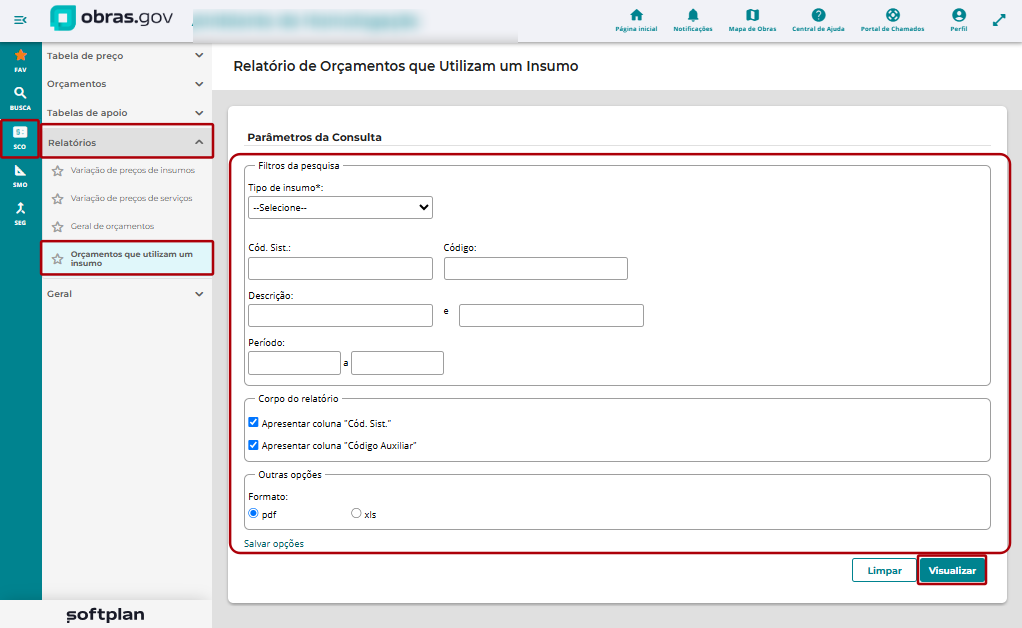This screenshot has height=628, width=1022.
Task: Select the SEG module icon
Action: [x=20, y=214]
